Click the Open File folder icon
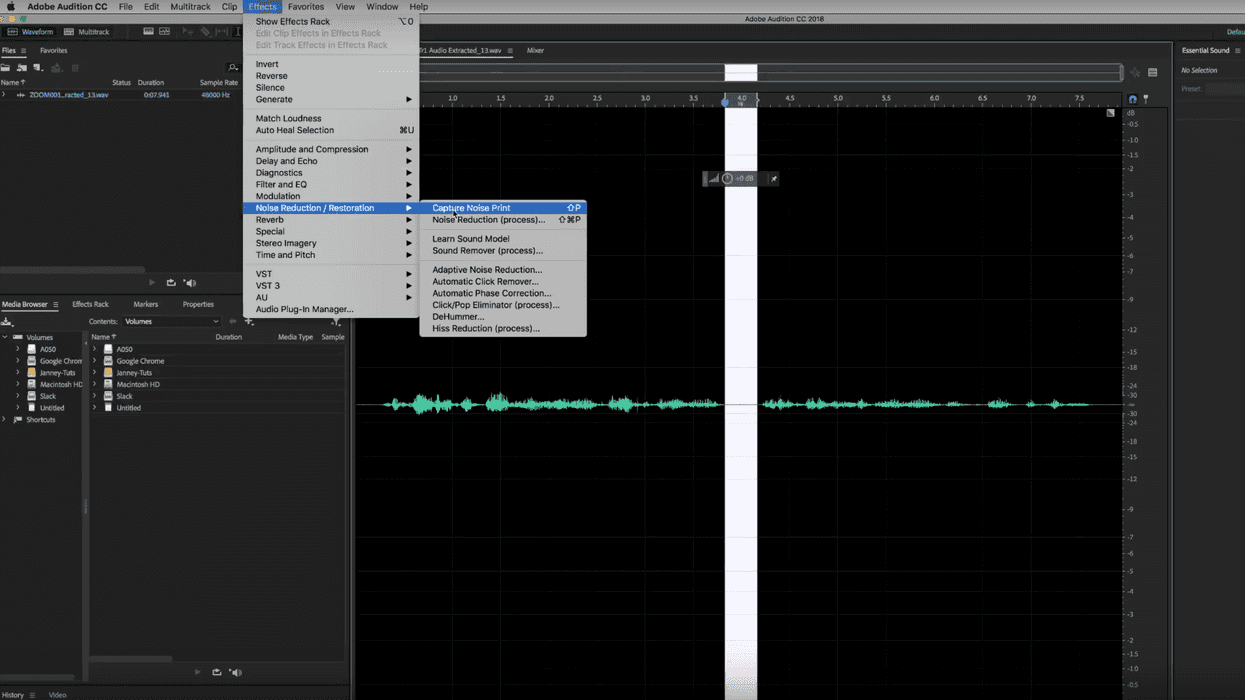 pos(6,68)
